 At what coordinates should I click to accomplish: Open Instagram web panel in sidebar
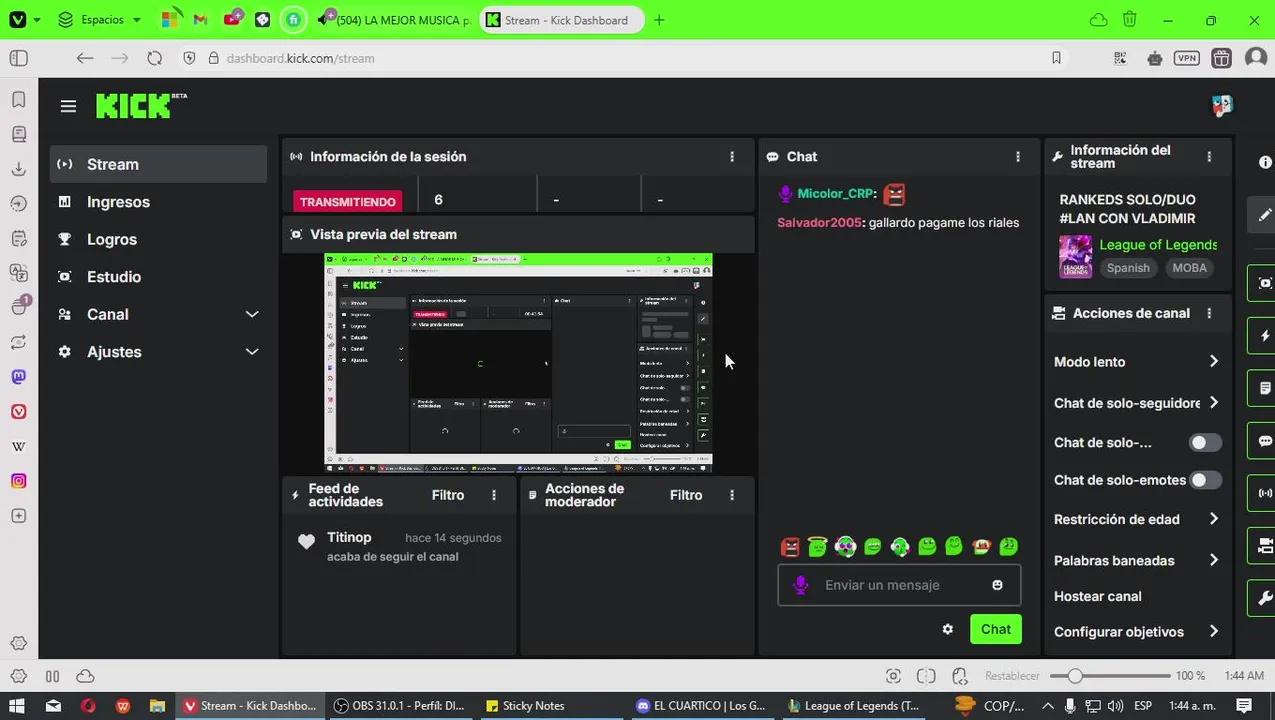pos(18,481)
